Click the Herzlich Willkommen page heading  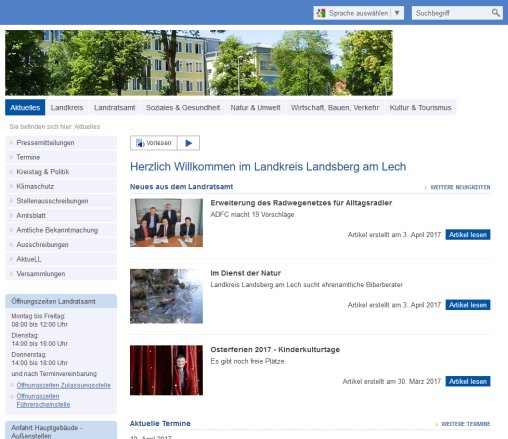(x=268, y=166)
